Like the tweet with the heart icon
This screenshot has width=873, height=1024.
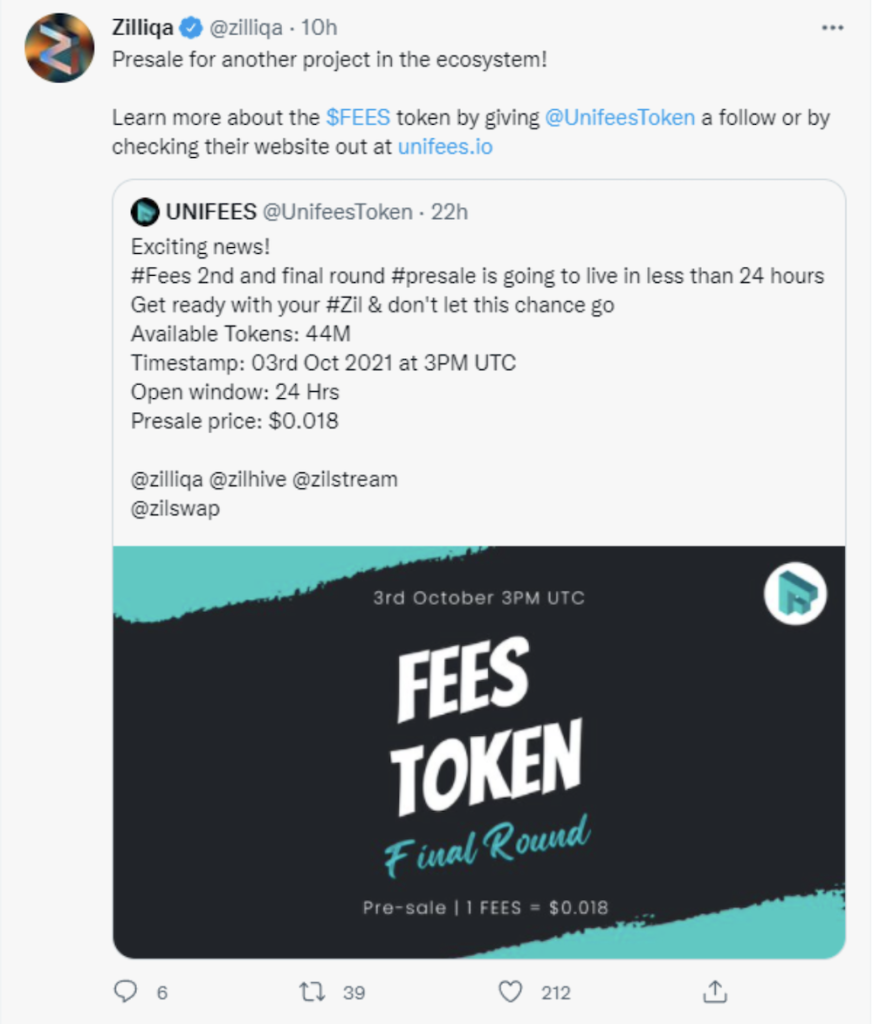pos(511,991)
